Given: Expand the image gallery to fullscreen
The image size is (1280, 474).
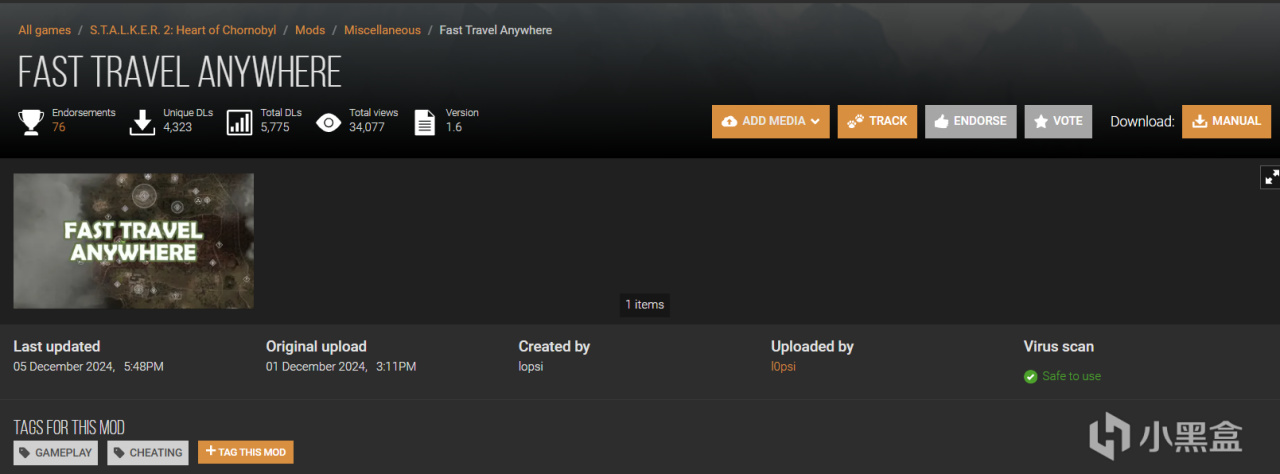Looking at the screenshot, I should [x=1271, y=177].
